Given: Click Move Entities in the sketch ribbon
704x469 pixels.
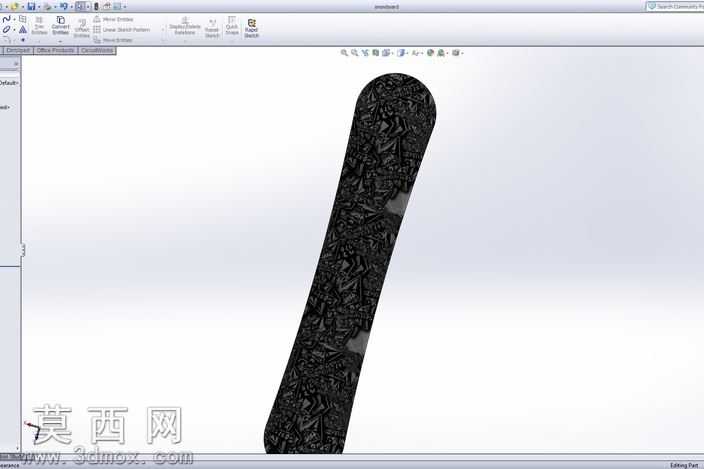Looking at the screenshot, I should (113, 40).
